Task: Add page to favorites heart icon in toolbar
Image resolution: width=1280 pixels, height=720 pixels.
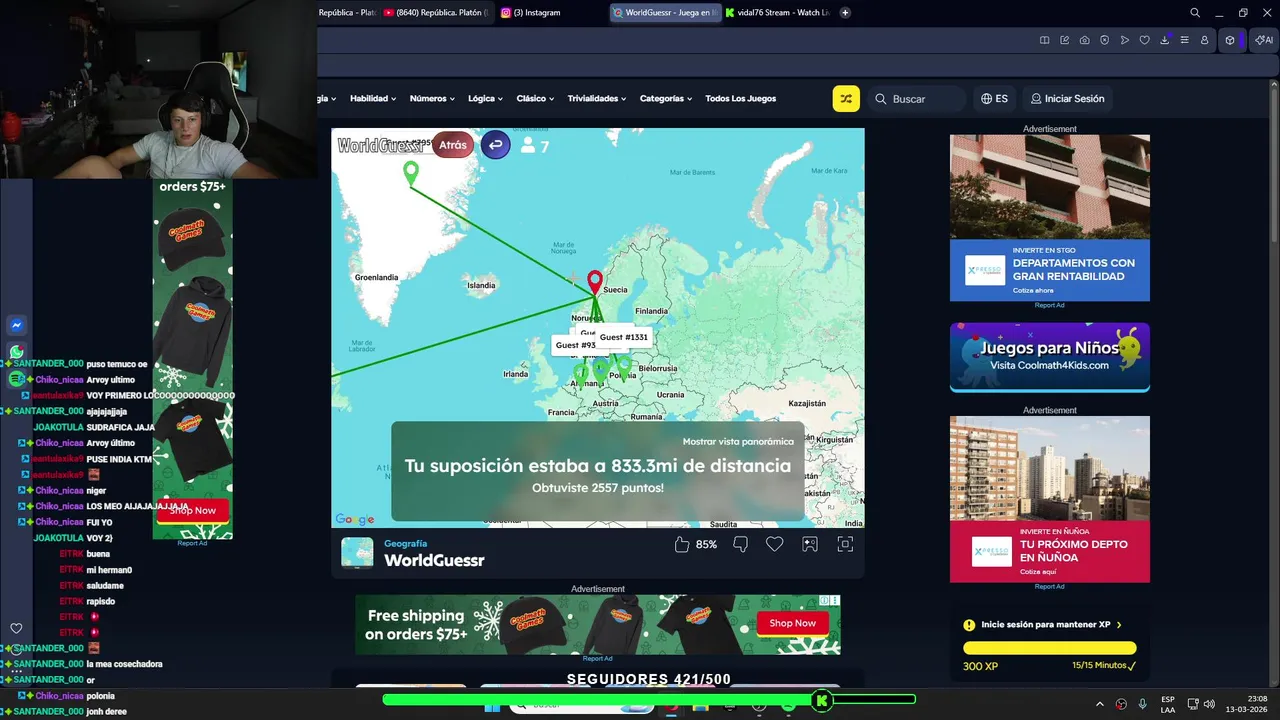Action: 1145,40
